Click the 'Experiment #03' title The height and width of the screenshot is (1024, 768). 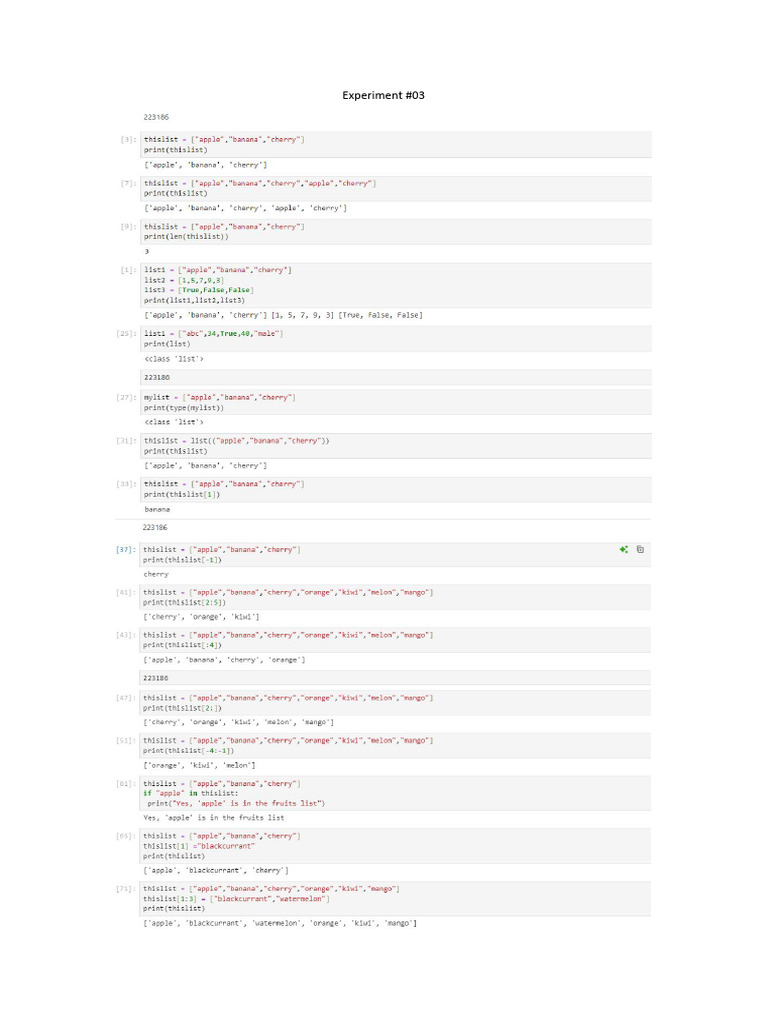click(x=383, y=95)
